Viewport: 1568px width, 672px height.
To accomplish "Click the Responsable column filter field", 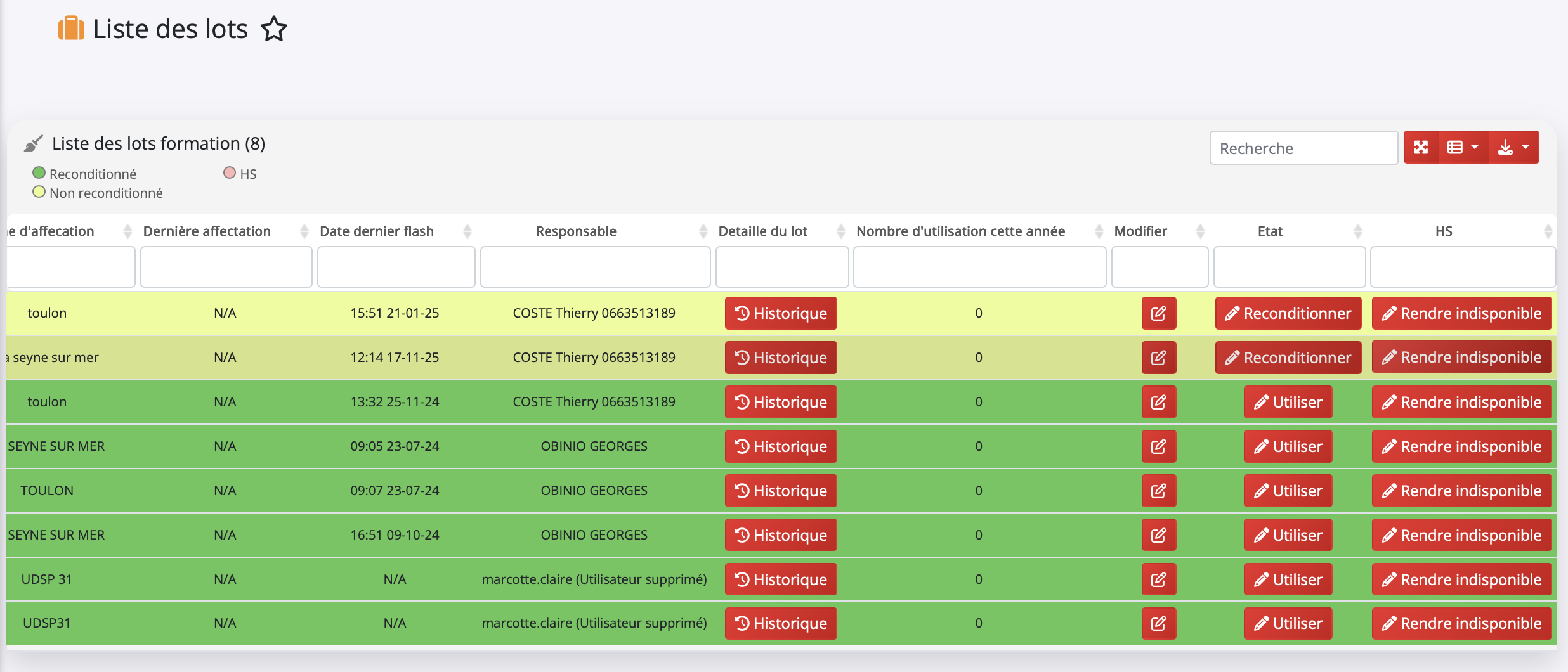I will click(x=595, y=267).
